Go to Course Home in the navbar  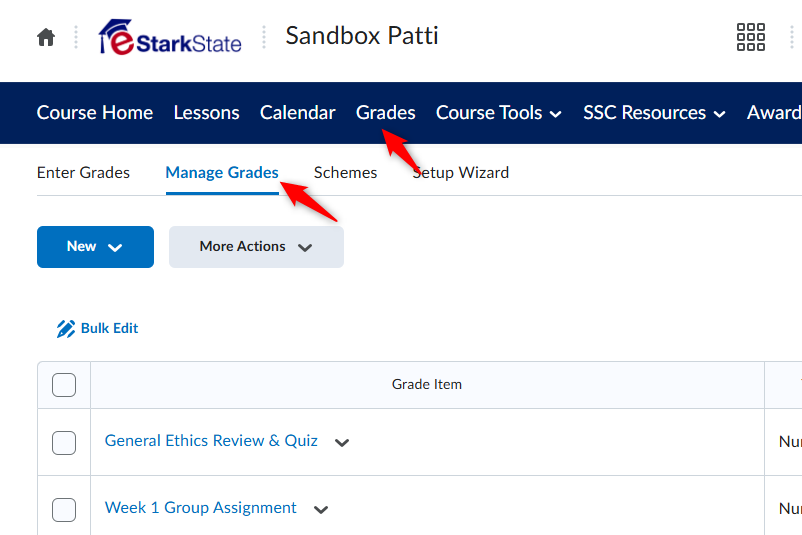(x=95, y=113)
